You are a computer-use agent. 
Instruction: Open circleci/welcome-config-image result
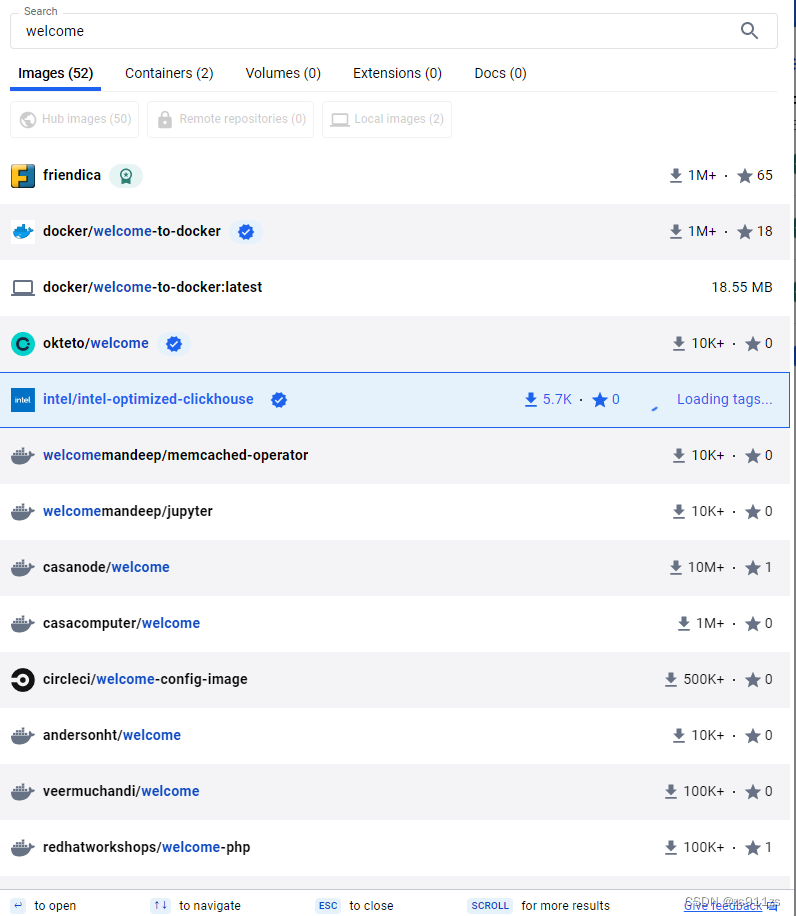[395, 680]
